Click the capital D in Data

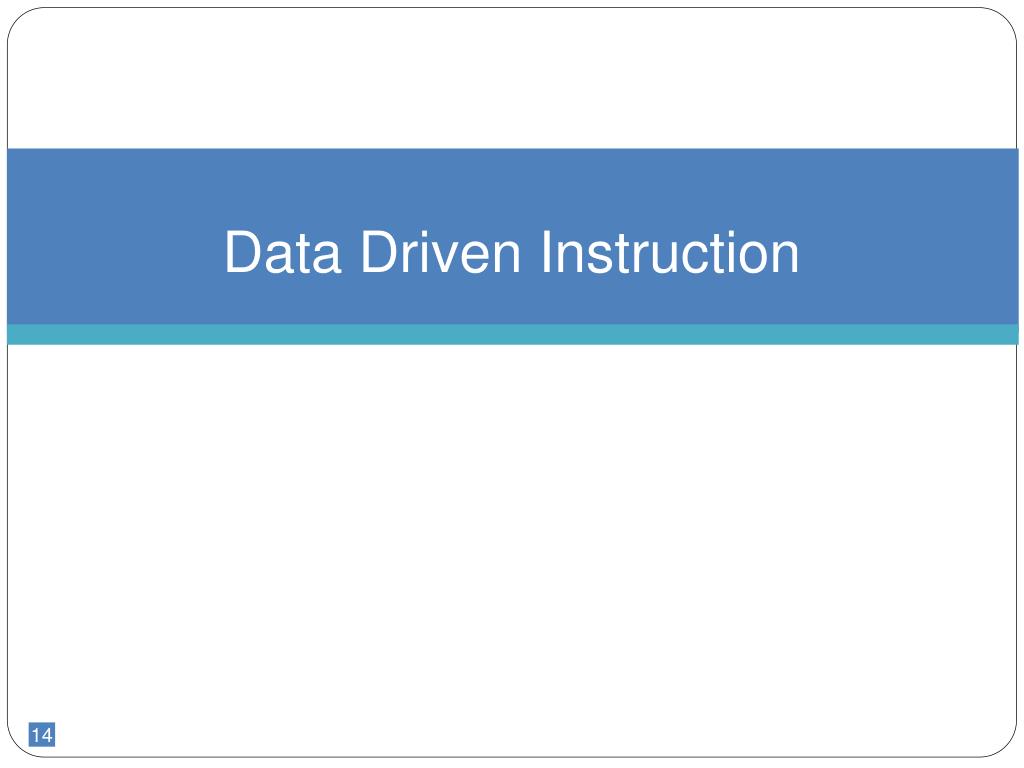[244, 252]
